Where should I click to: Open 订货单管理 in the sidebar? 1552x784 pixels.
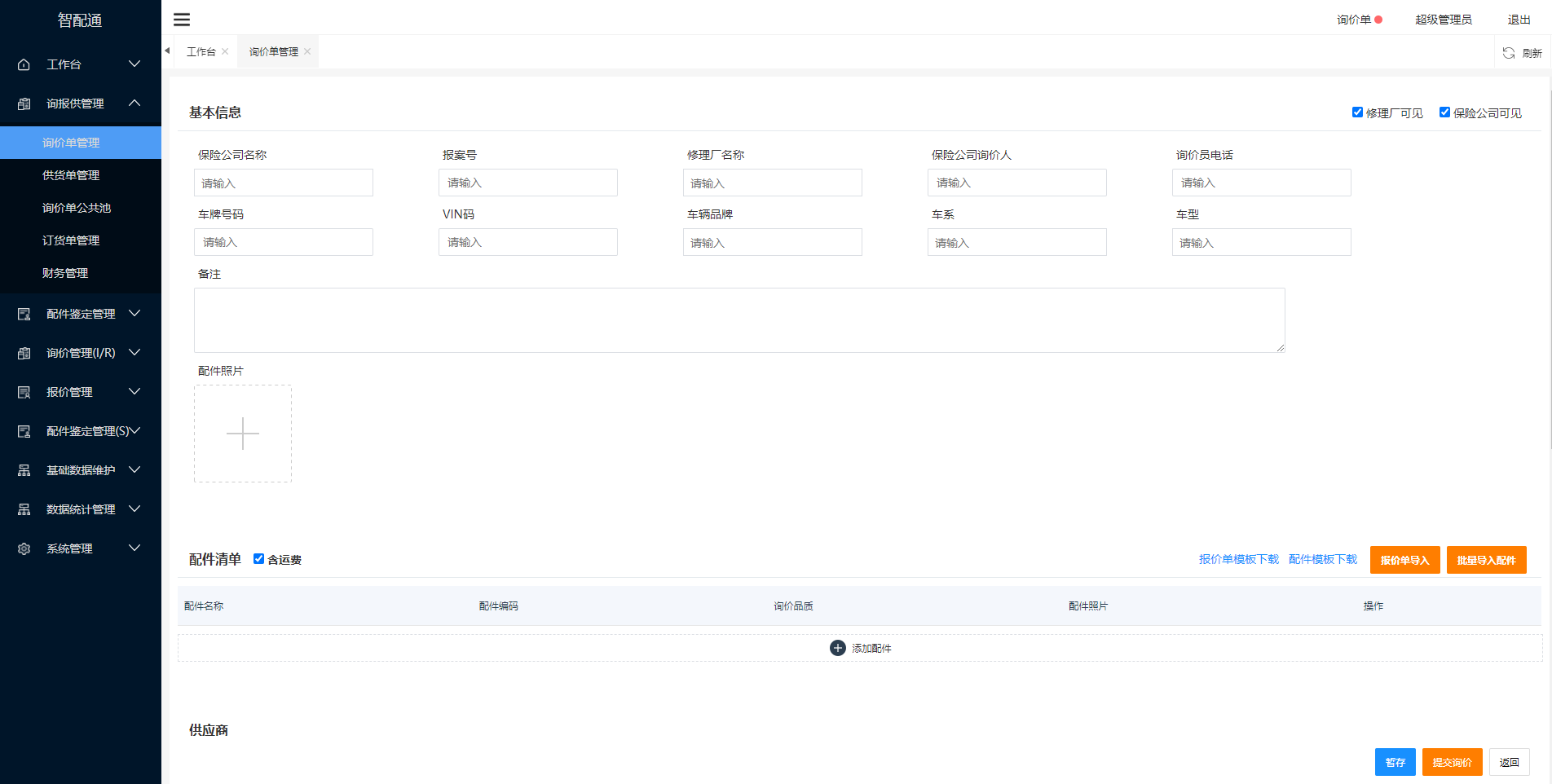pyautogui.click(x=81, y=240)
